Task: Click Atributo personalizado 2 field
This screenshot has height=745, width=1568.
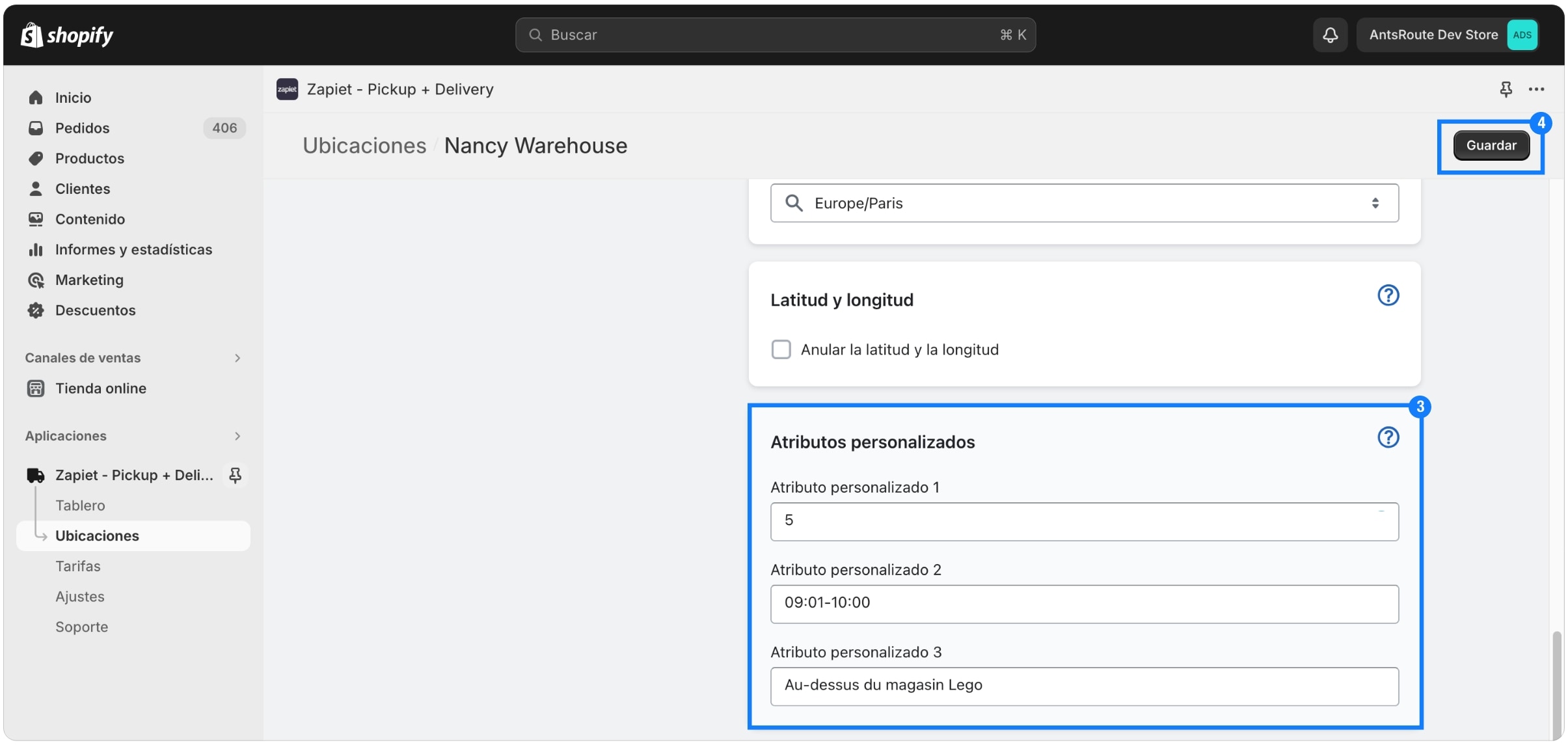Action: click(x=1084, y=604)
